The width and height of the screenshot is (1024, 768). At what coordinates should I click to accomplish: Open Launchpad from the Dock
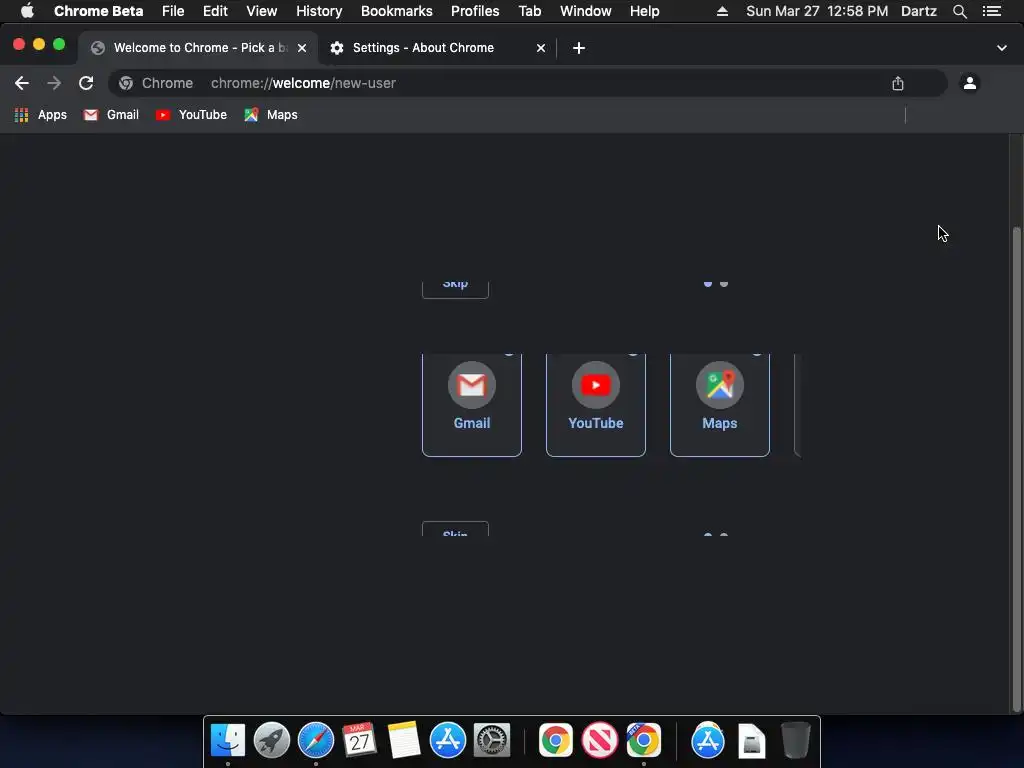[x=272, y=740]
